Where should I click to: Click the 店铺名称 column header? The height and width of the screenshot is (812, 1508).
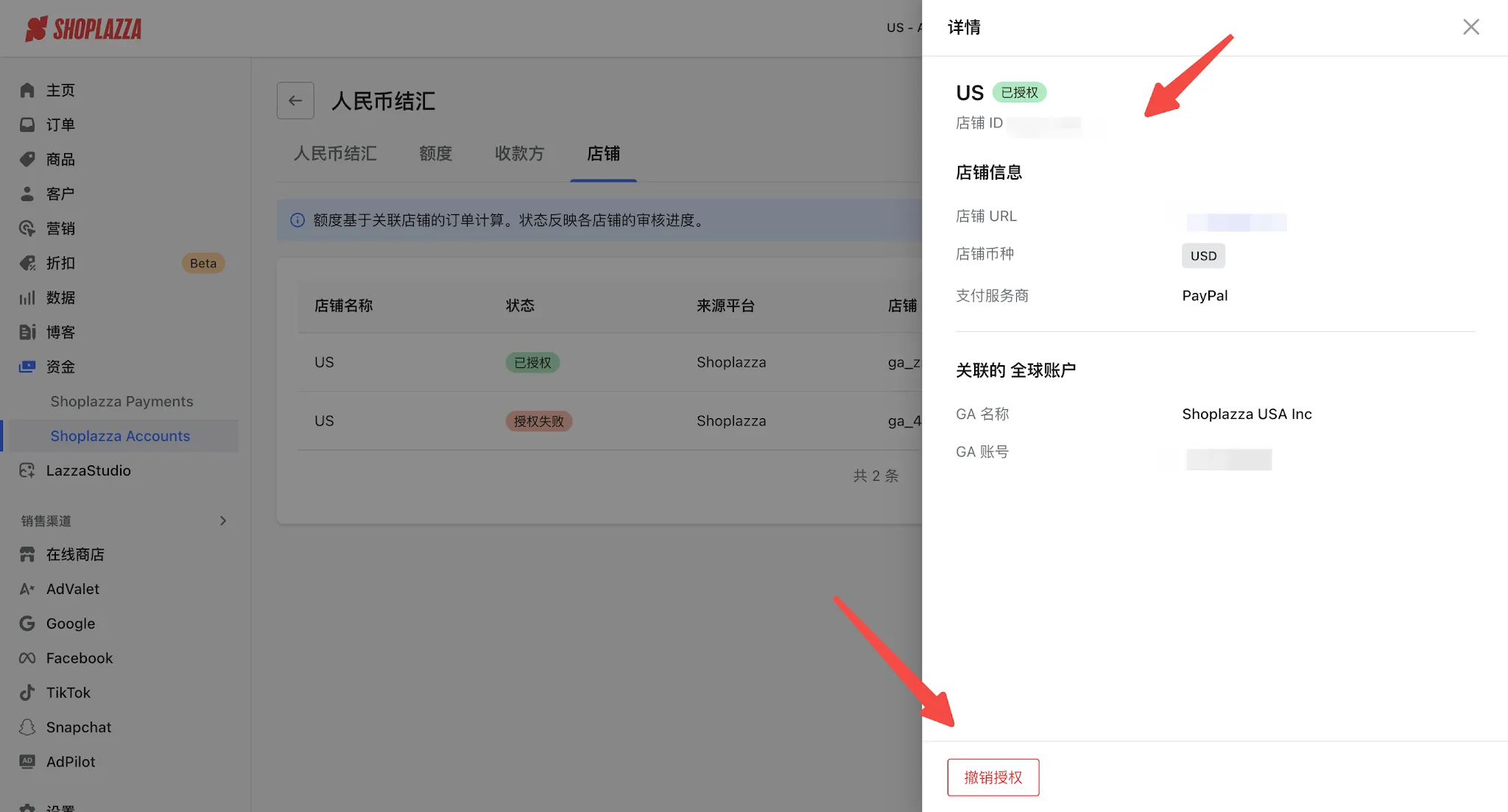tap(343, 306)
